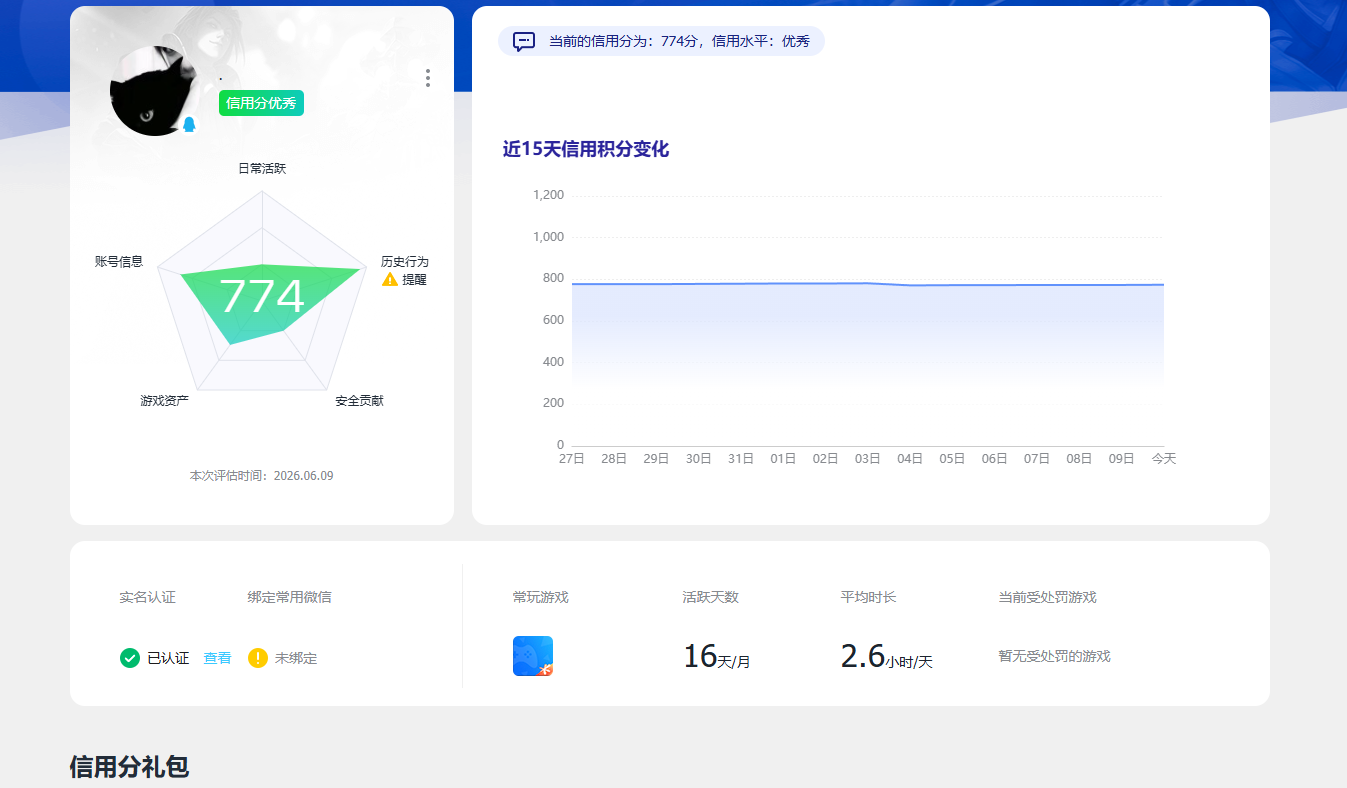Select the 游戏资产 radar axis label
The image size is (1347, 788).
click(164, 401)
